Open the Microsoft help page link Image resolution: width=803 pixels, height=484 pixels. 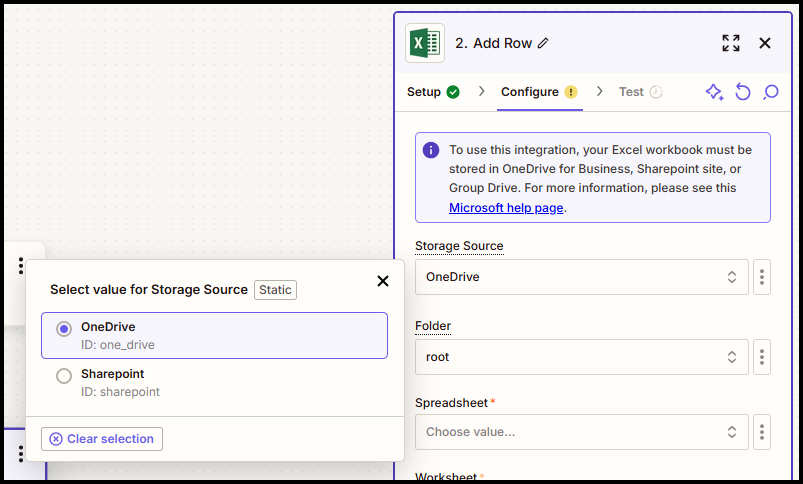coord(506,208)
